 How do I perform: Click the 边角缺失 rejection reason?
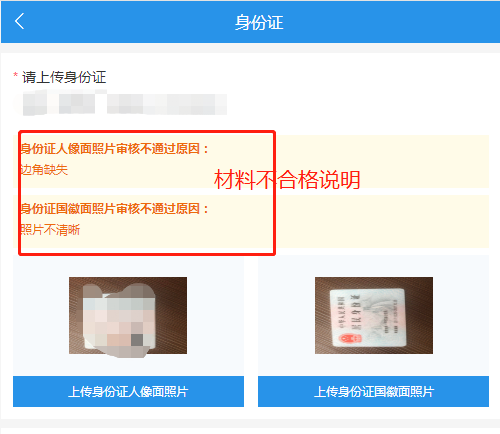[x=44, y=170]
